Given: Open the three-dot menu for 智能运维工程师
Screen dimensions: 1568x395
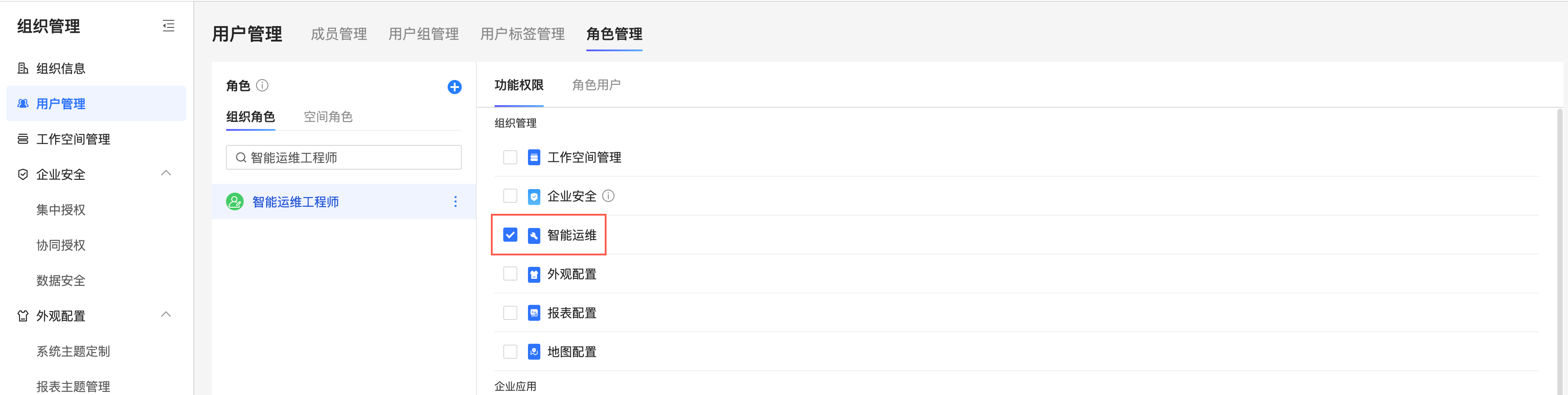Looking at the screenshot, I should (455, 202).
